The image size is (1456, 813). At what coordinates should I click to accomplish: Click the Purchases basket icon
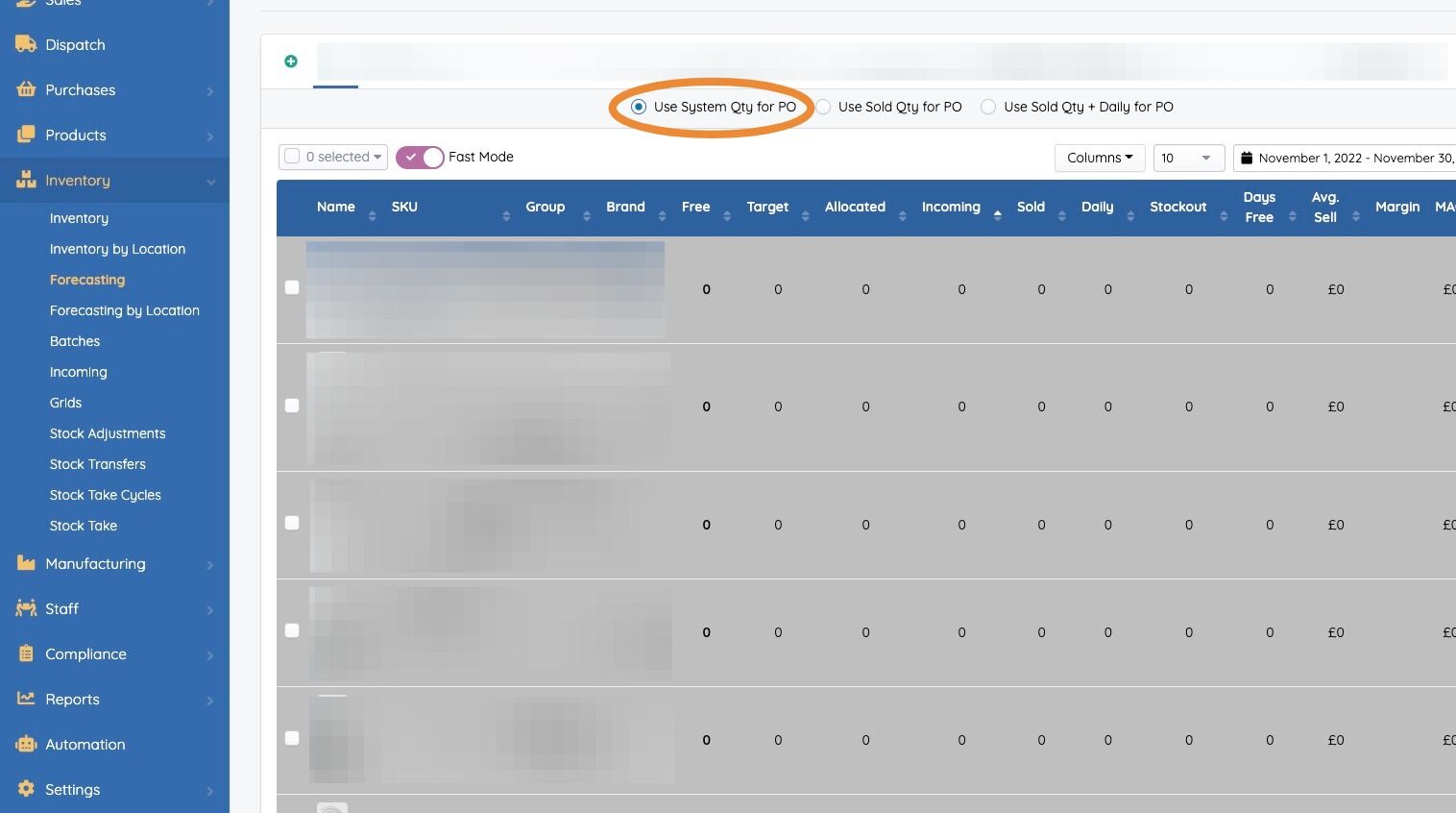[26, 89]
